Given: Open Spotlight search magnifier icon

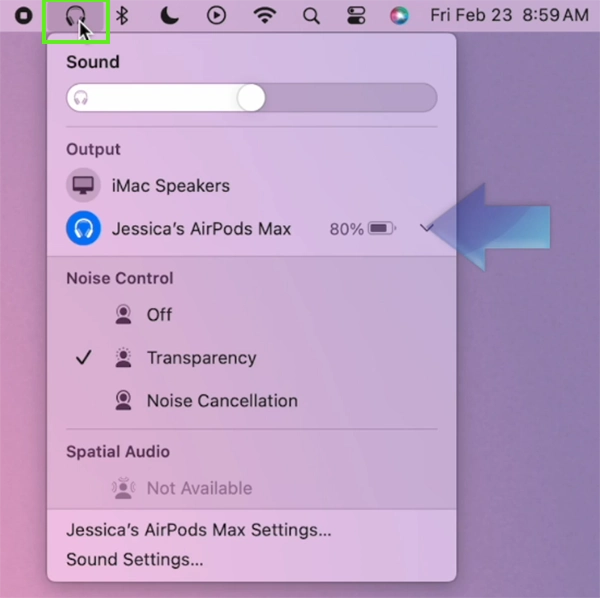Looking at the screenshot, I should tap(311, 16).
